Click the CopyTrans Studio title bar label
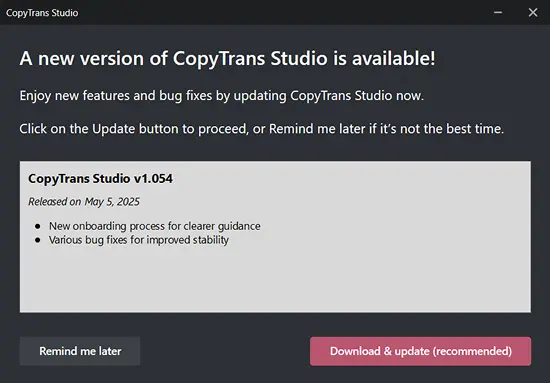 pyautogui.click(x=42, y=13)
